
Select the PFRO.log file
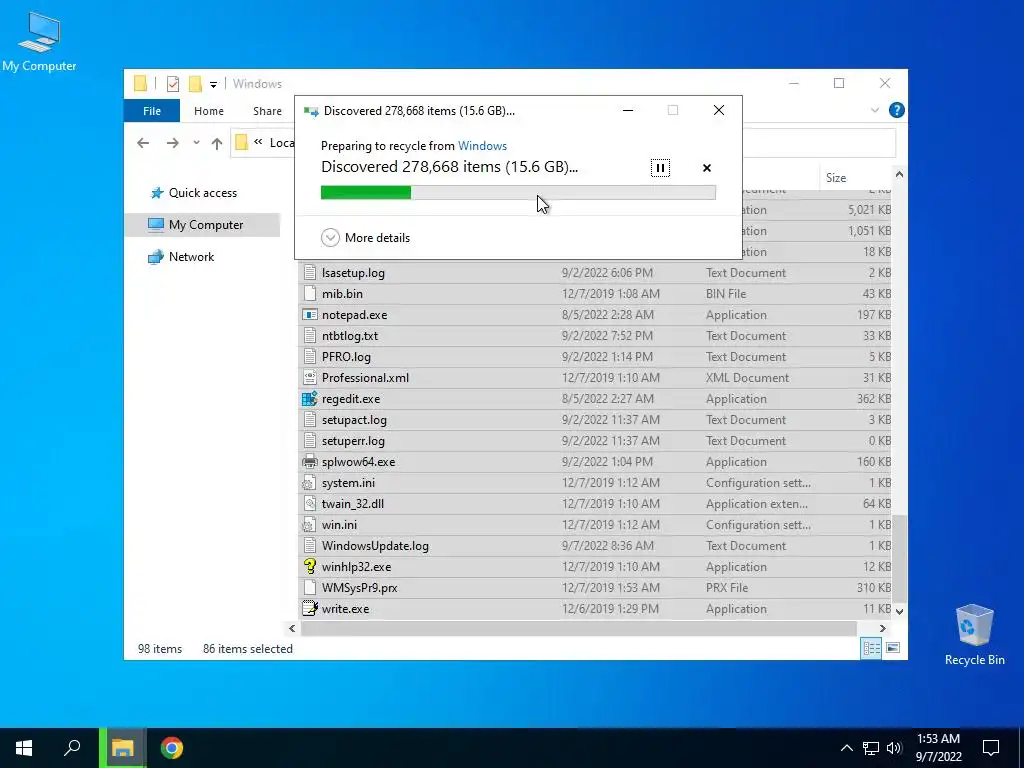[x=596, y=357]
